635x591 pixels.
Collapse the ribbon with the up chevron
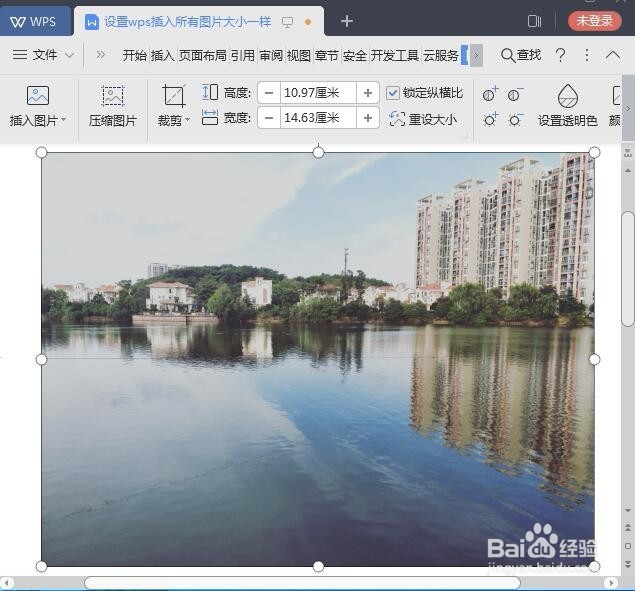[613, 55]
